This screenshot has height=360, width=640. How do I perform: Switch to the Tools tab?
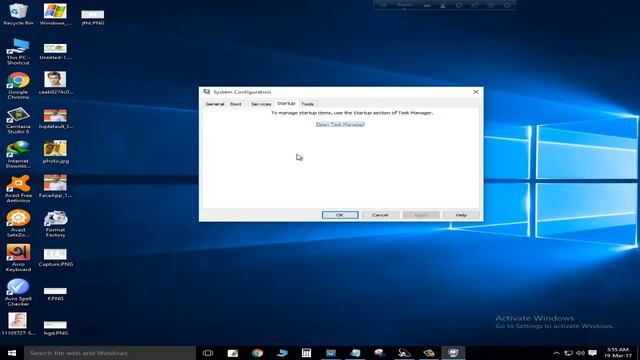tap(307, 104)
